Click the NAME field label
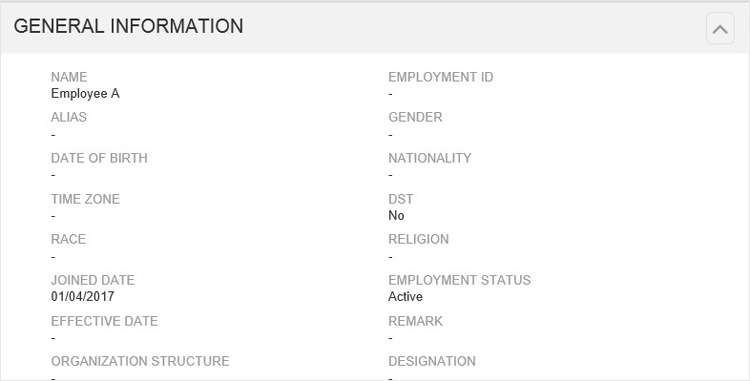Viewport: 750px width, 381px height. 69,77
